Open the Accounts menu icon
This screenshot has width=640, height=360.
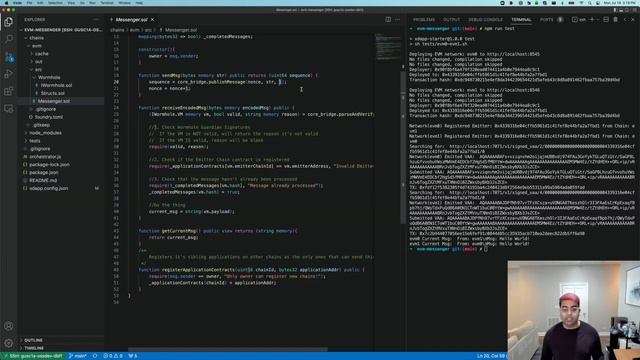click(x=9, y=326)
